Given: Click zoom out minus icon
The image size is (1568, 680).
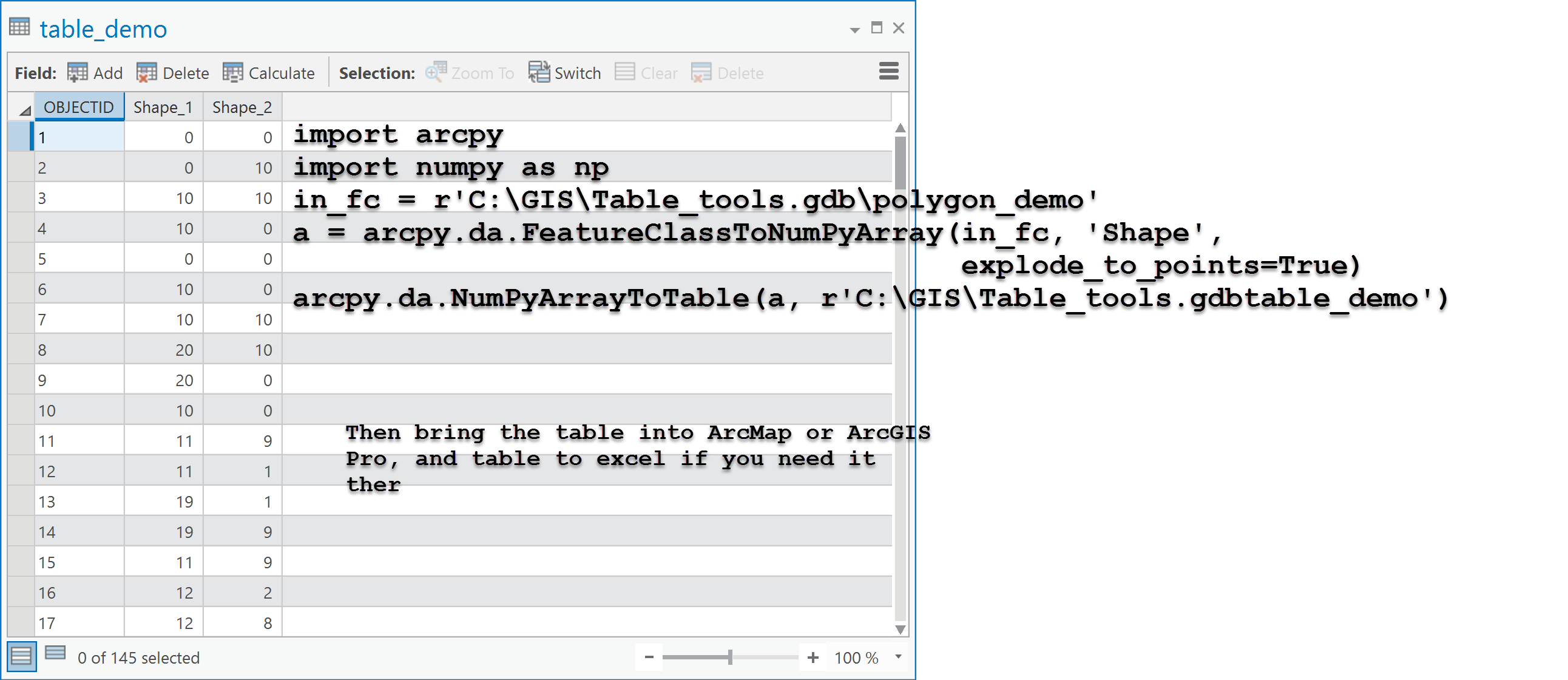Looking at the screenshot, I should click(649, 657).
